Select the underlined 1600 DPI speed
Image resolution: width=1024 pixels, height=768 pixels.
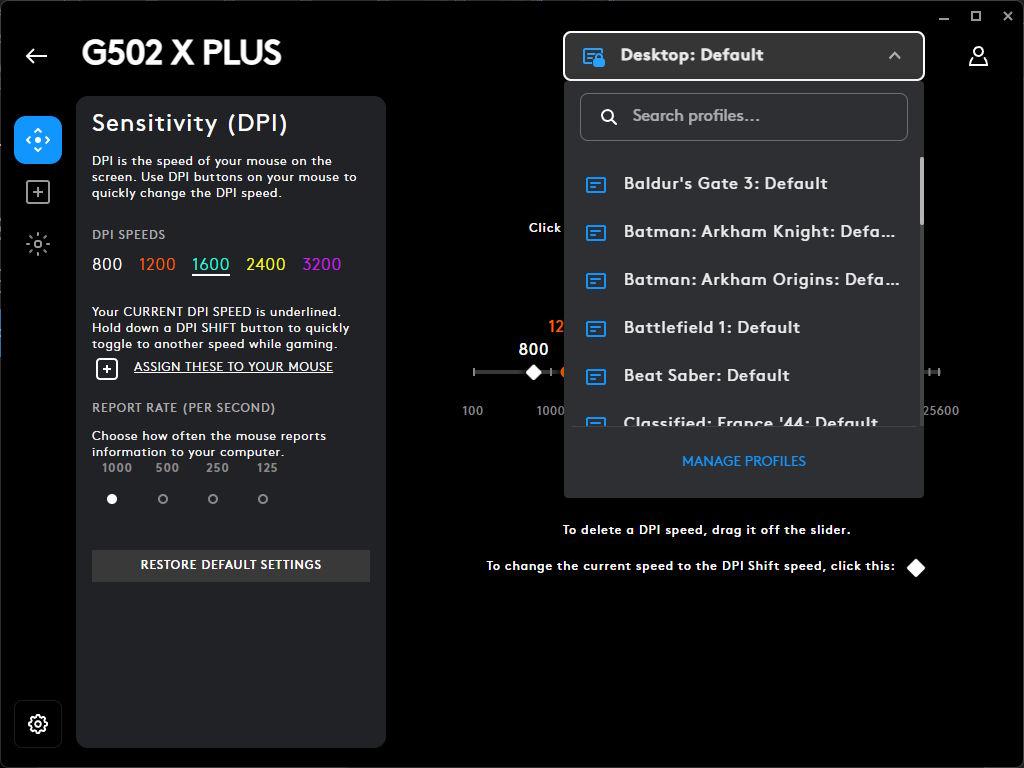210,264
